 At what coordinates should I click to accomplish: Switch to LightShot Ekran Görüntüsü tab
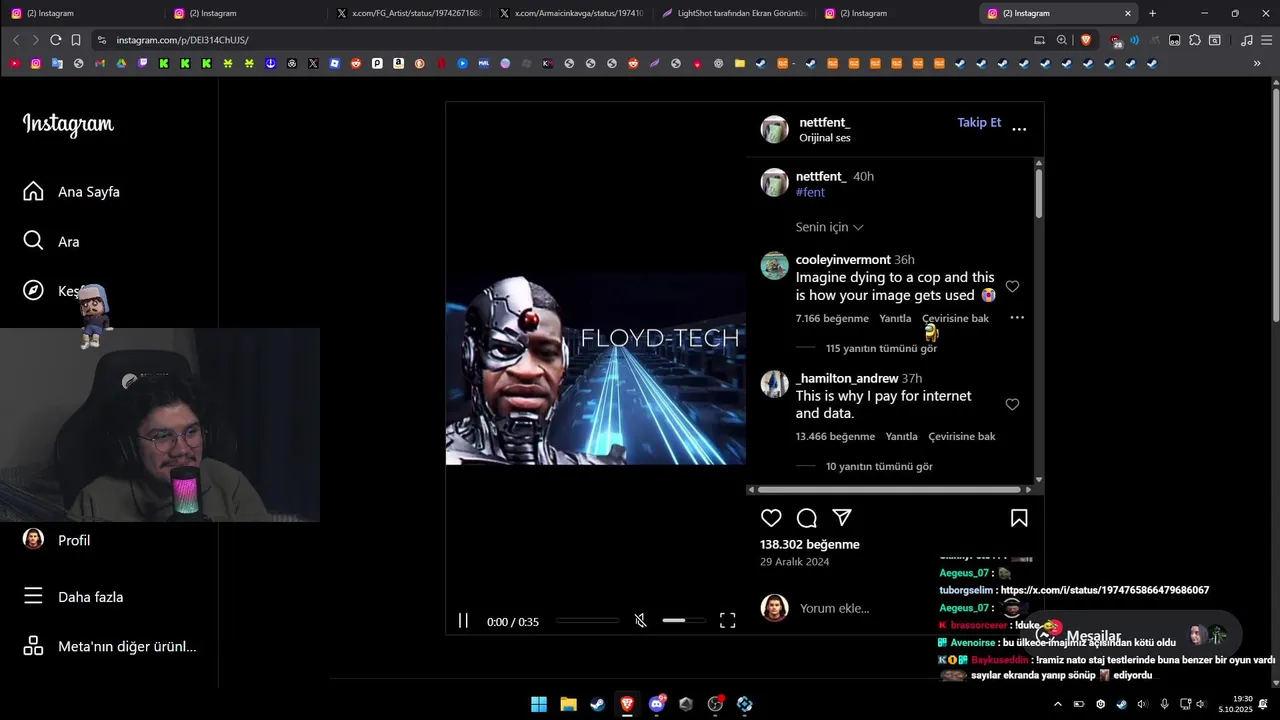[733, 13]
